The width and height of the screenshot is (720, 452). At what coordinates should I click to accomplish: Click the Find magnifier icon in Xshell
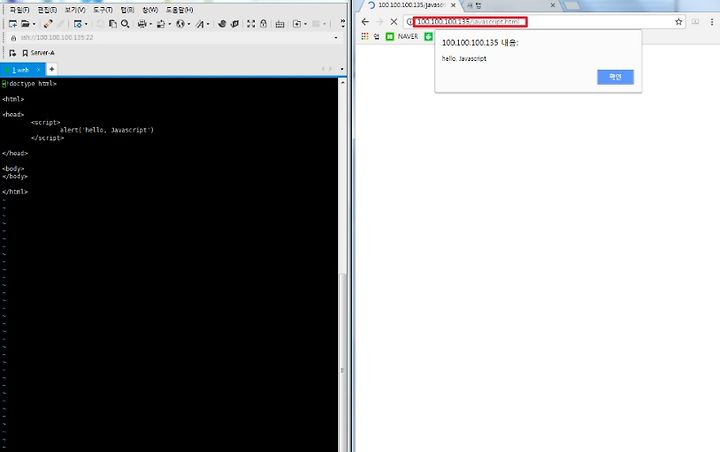pos(125,24)
